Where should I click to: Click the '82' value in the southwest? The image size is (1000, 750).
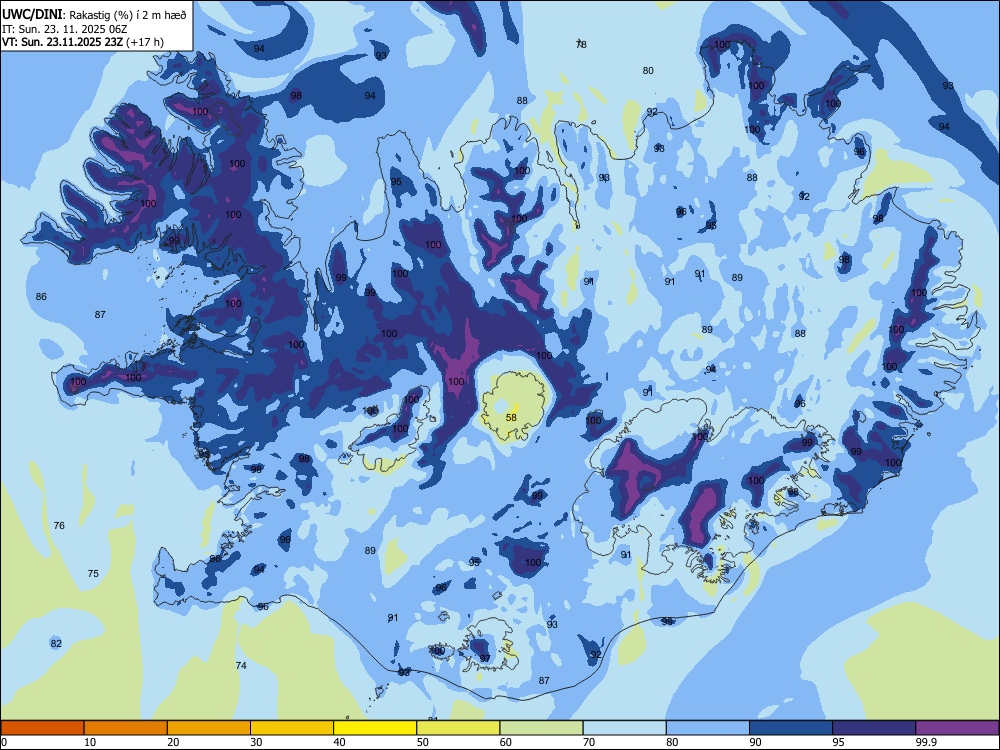pyautogui.click(x=56, y=643)
